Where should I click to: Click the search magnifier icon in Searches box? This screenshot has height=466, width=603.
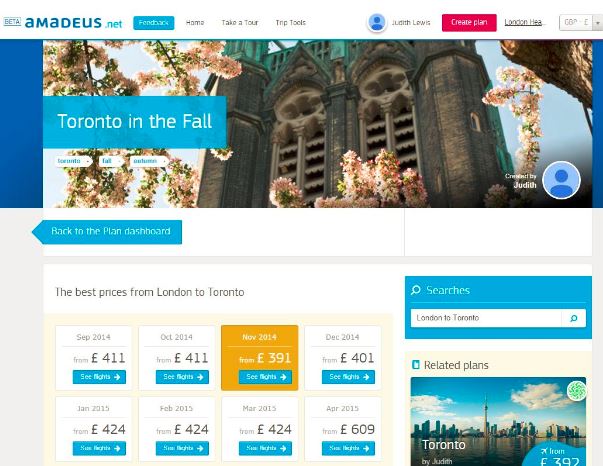coord(574,318)
